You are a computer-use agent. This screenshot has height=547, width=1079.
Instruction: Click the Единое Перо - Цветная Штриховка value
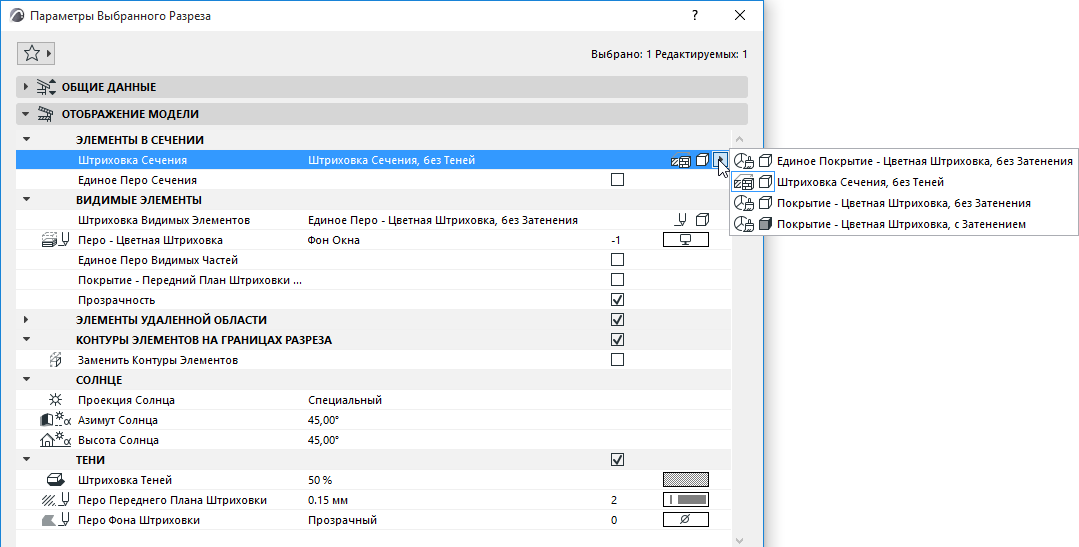442,220
